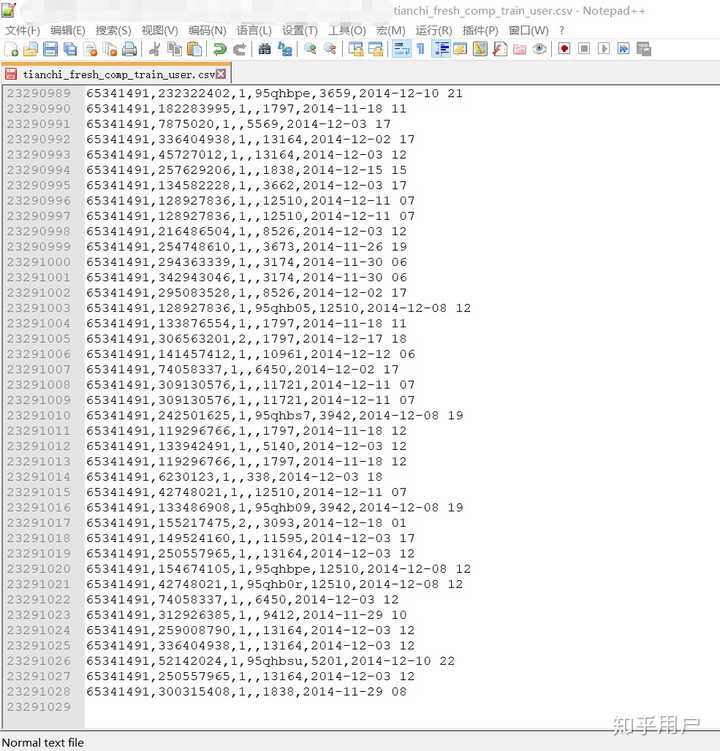Open the 编辑(E) menu

tap(68, 30)
